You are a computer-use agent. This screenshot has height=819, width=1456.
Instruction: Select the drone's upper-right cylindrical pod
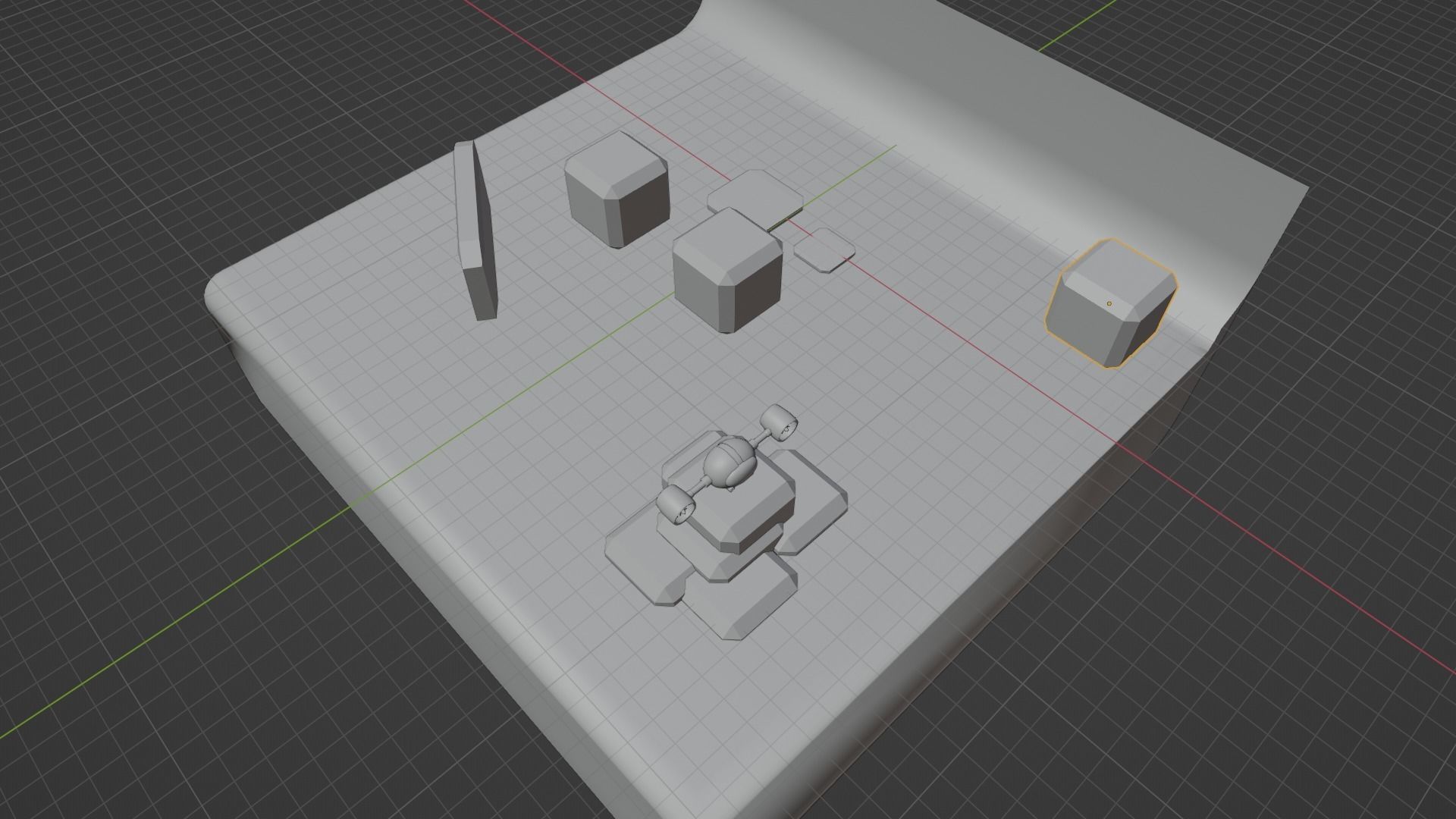click(780, 422)
